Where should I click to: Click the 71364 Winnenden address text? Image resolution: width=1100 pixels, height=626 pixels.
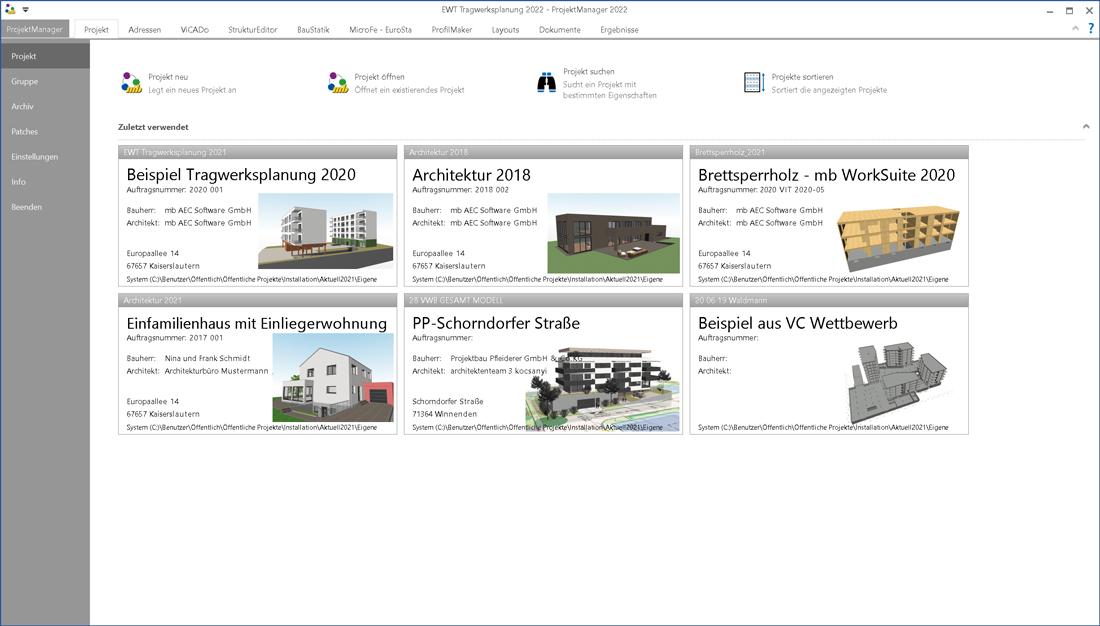(x=444, y=414)
